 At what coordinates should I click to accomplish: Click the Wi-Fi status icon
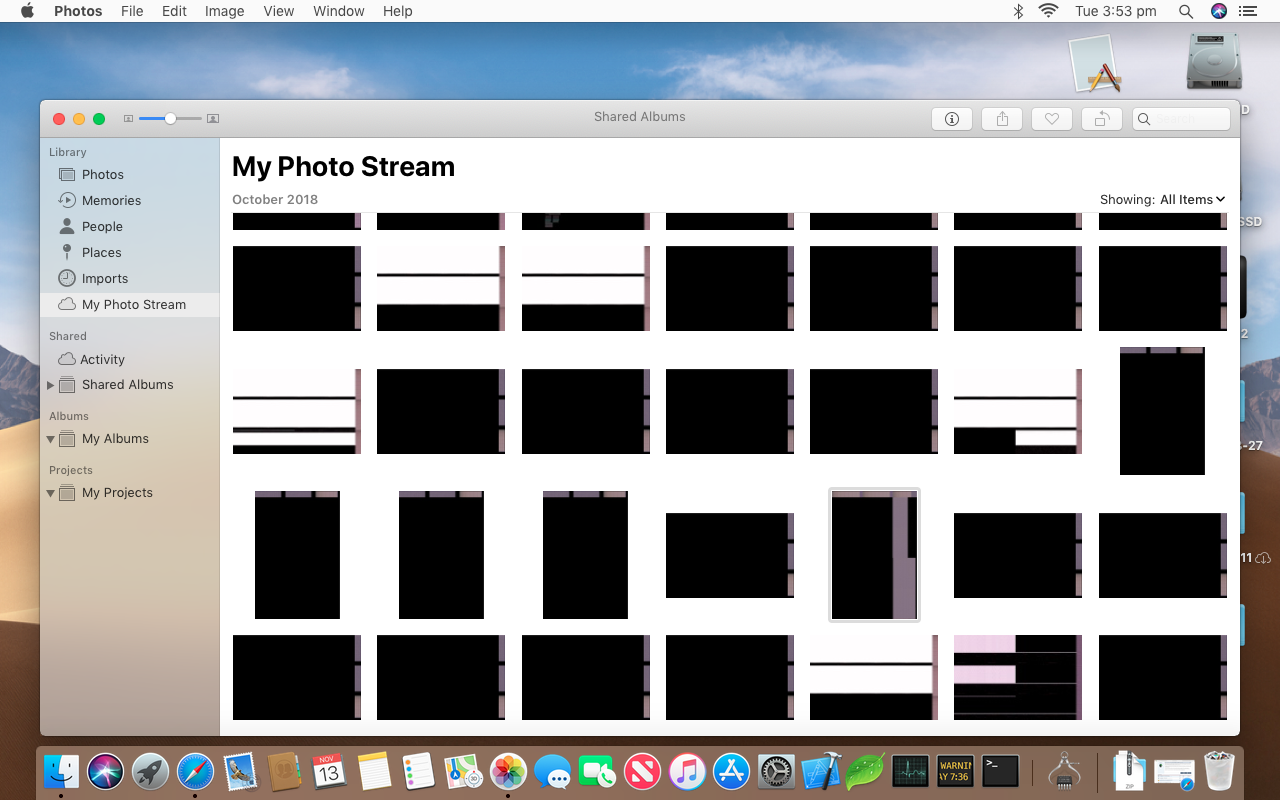pos(1048,11)
